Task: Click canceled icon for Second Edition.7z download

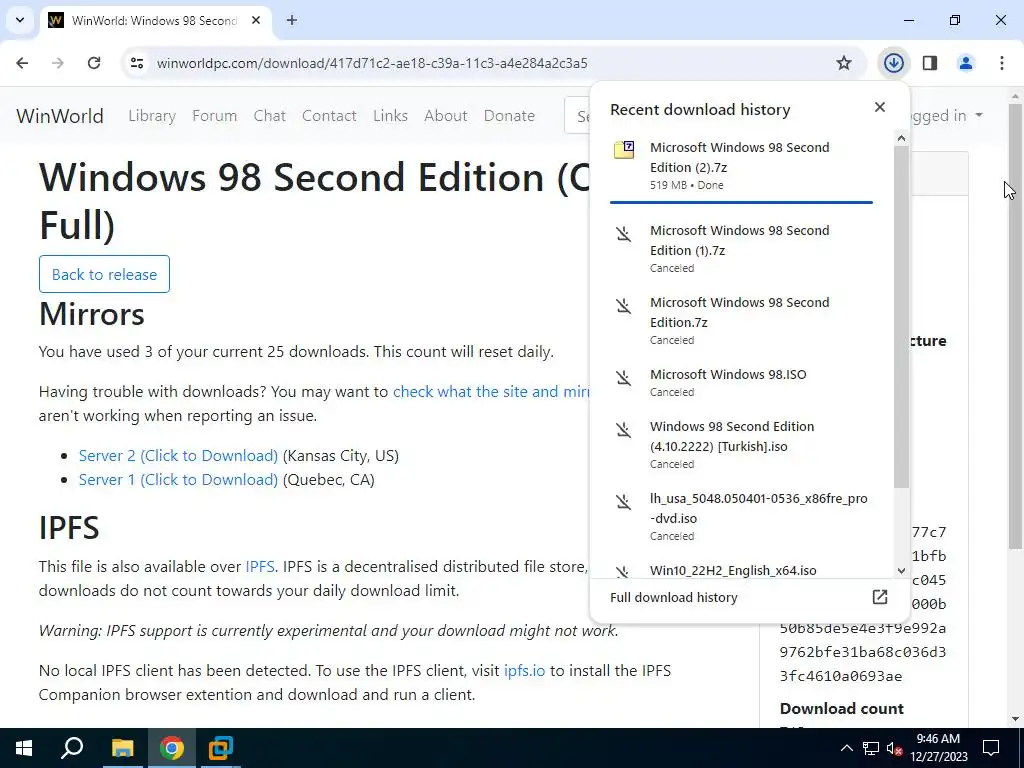Action: click(x=624, y=306)
